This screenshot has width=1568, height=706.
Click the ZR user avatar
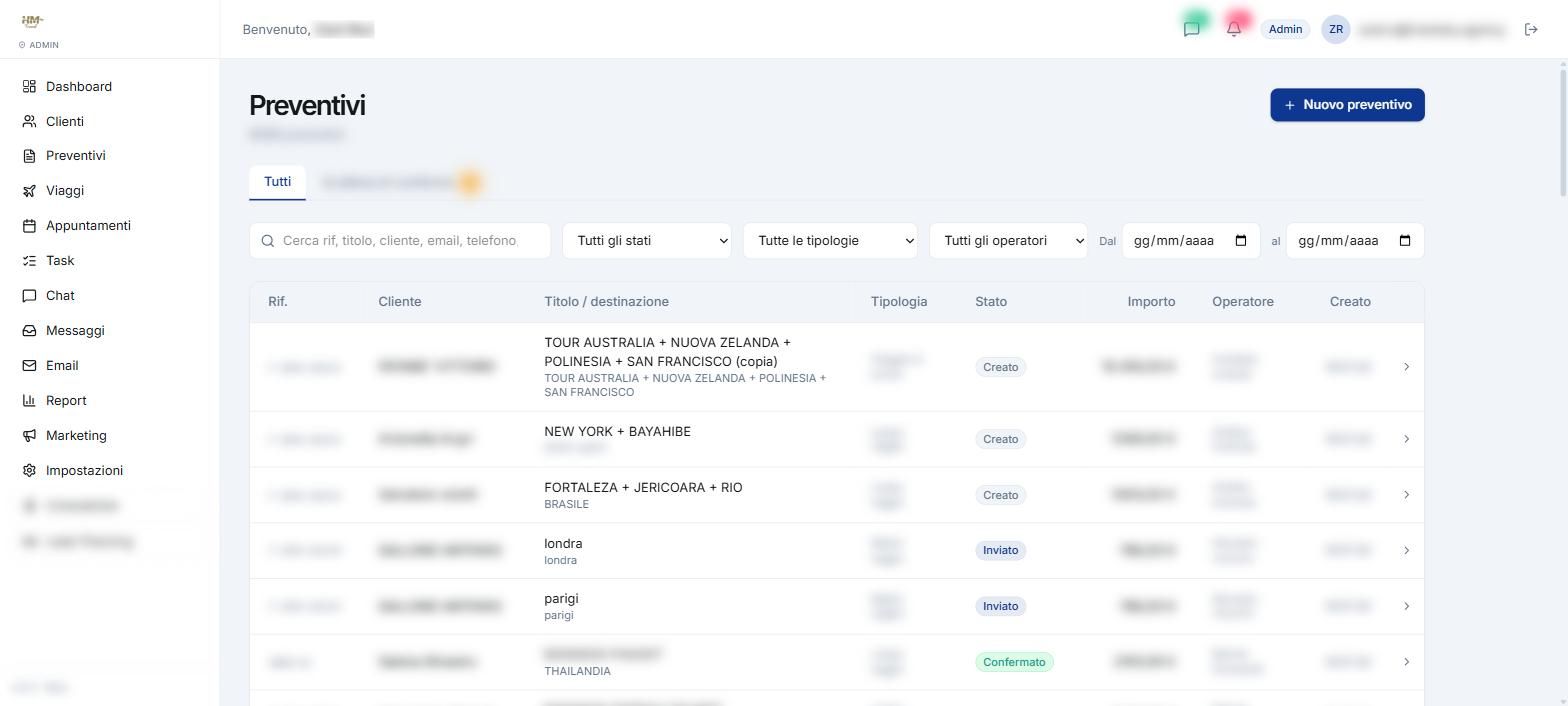[1336, 30]
